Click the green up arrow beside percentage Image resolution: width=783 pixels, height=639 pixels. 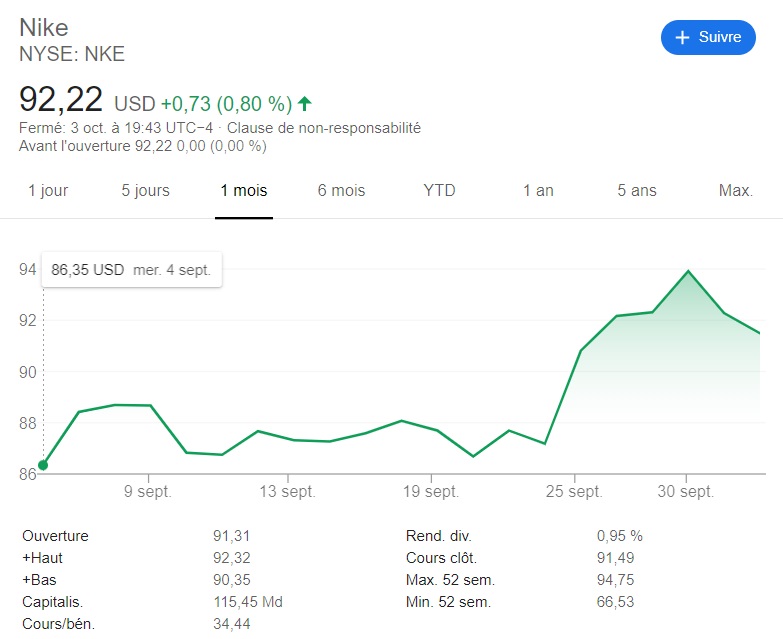point(305,103)
